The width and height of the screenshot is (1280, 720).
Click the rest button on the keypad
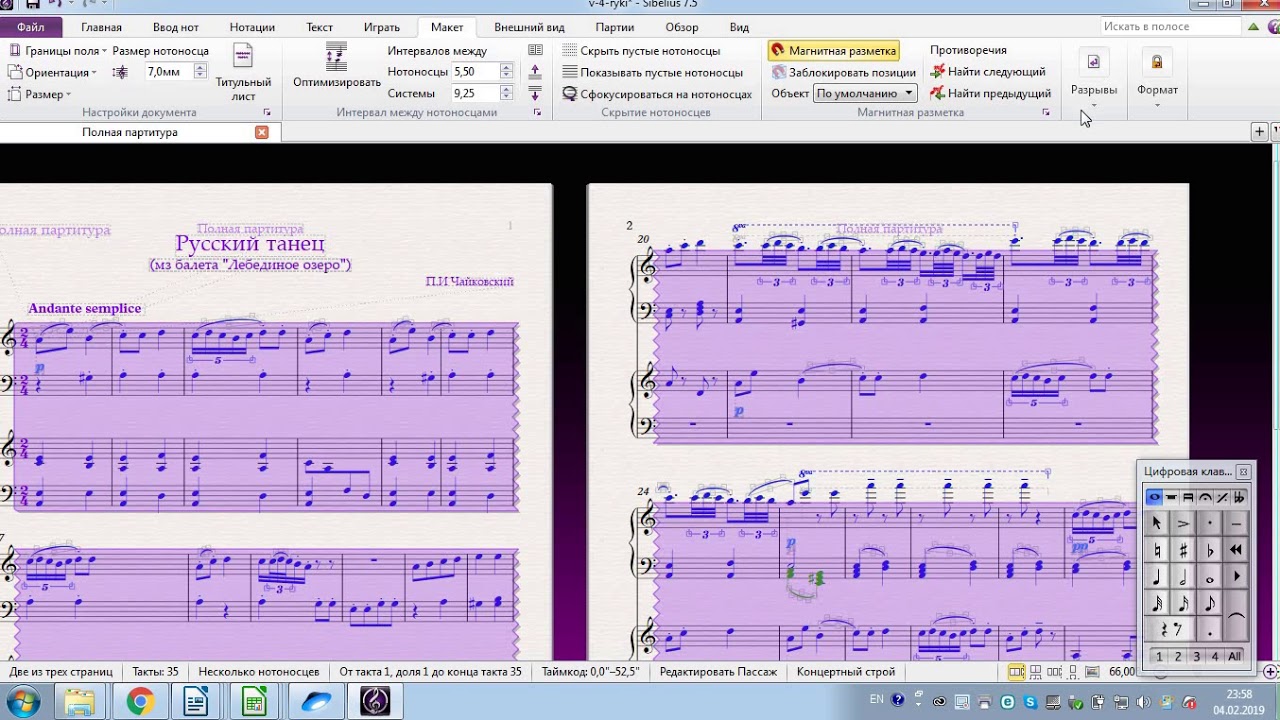1170,630
